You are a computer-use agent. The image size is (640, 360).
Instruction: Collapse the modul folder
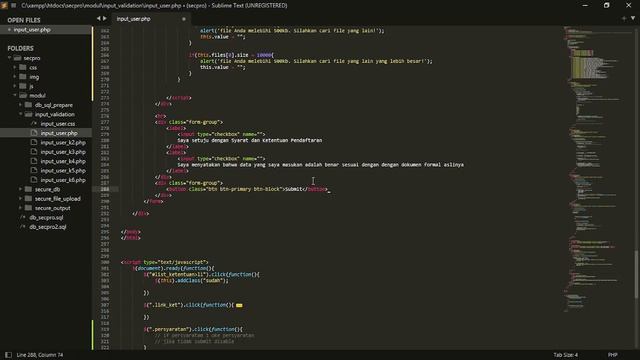tap(15, 96)
